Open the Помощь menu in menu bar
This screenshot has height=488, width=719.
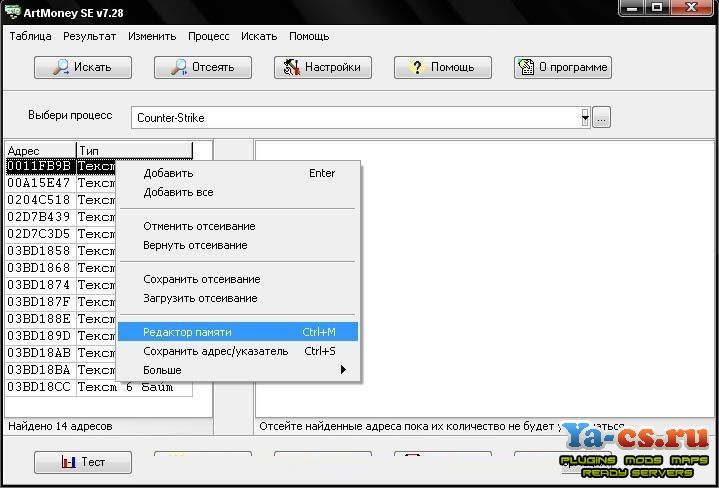309,36
